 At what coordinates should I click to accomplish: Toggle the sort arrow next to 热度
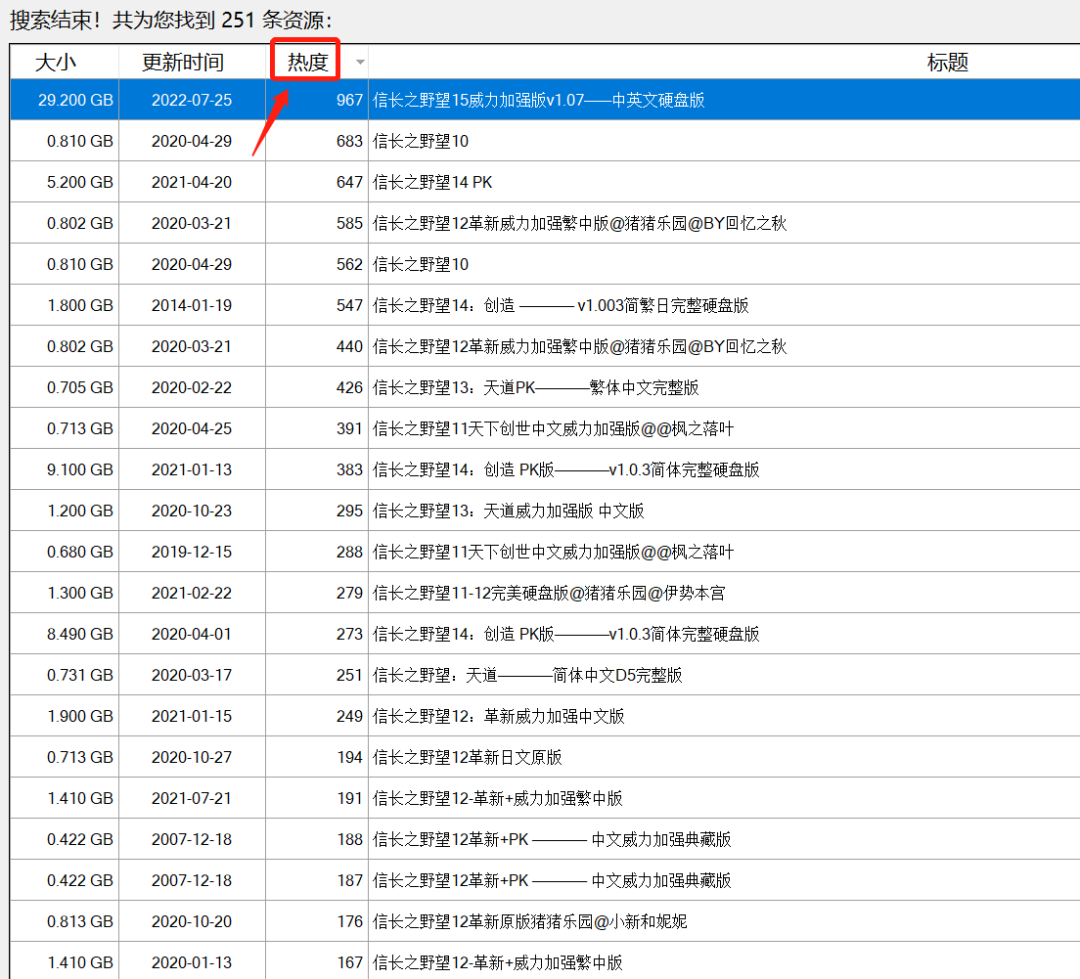click(360, 63)
